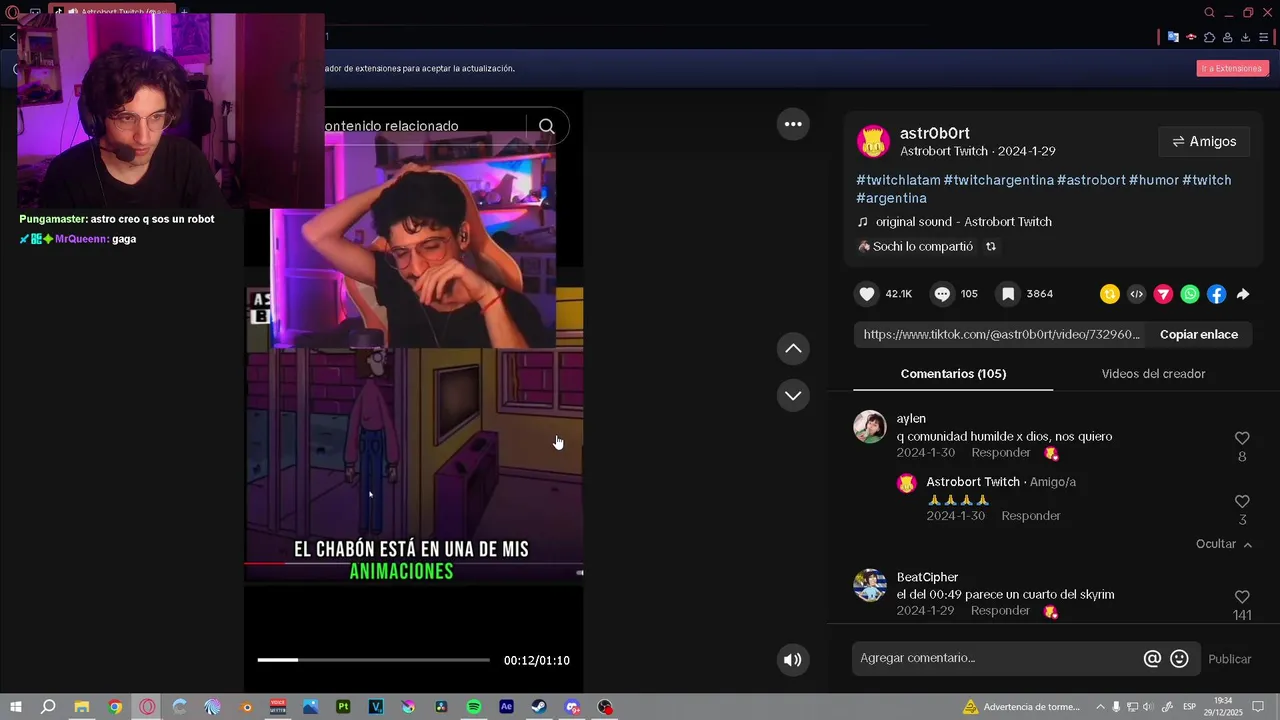This screenshot has width=1280, height=720.
Task: Click search icon in related content bar
Action: (x=547, y=126)
